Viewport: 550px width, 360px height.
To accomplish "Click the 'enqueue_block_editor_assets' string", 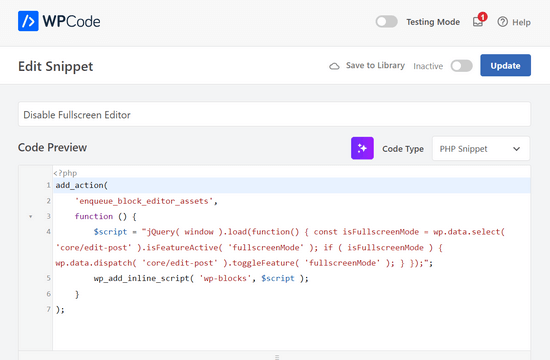I will 144,201.
